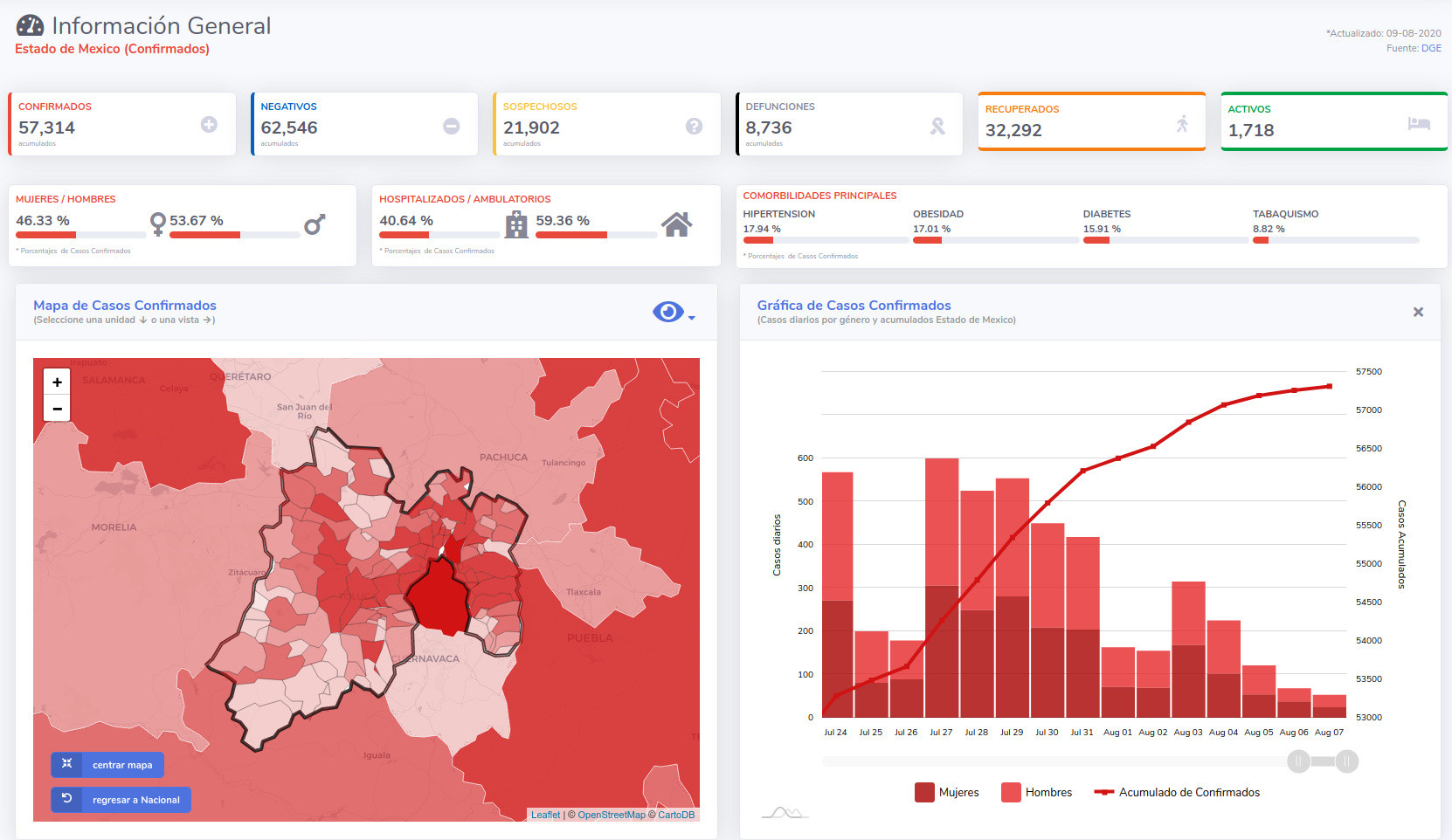Toggle Hombres series in chart legend
1452x840 pixels.
point(1036,792)
